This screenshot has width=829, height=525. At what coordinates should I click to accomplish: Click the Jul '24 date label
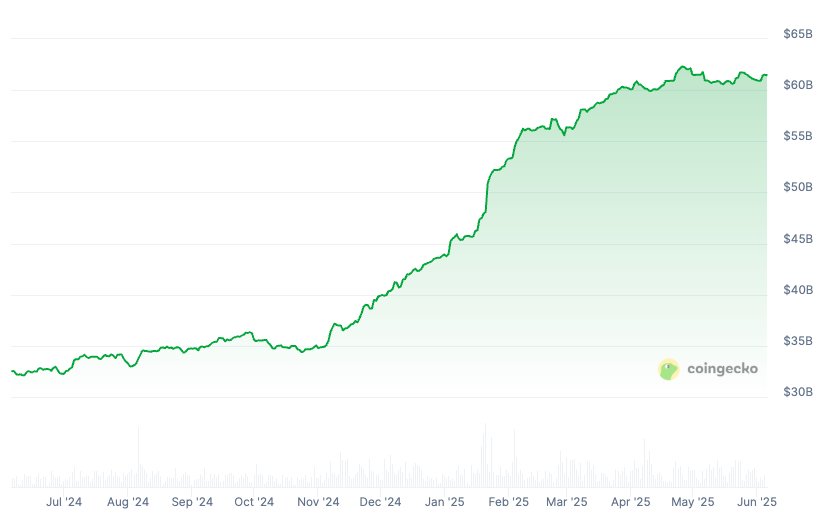point(64,502)
